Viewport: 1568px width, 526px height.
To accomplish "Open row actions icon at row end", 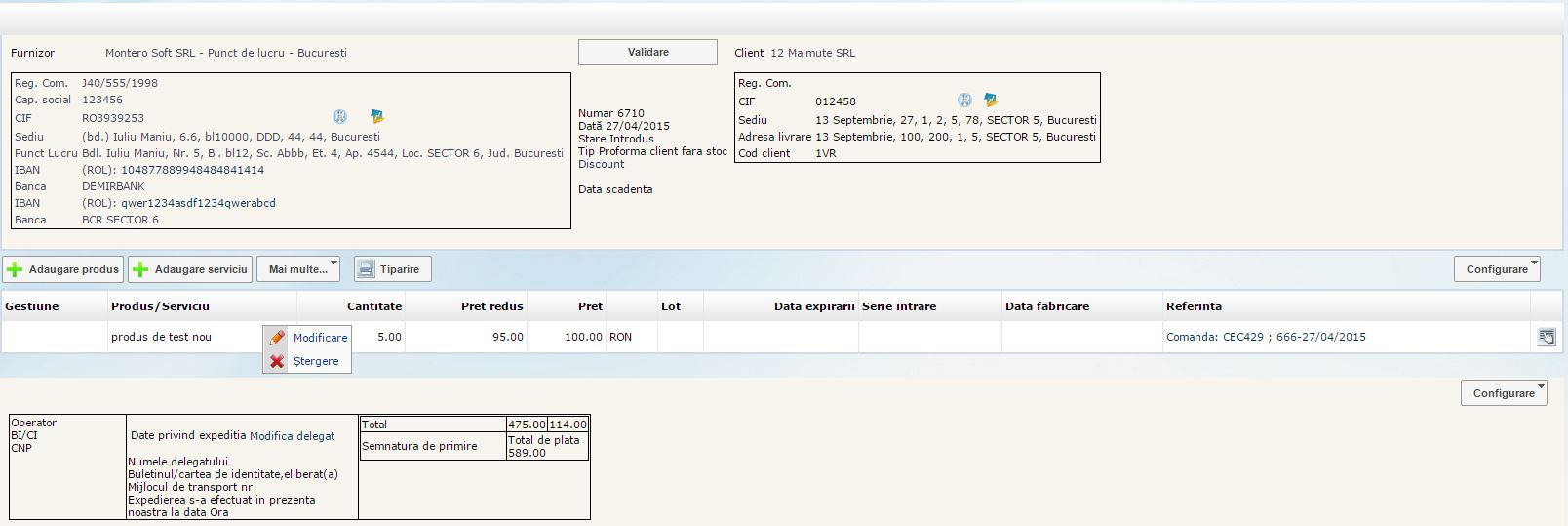I will pos(1546,337).
